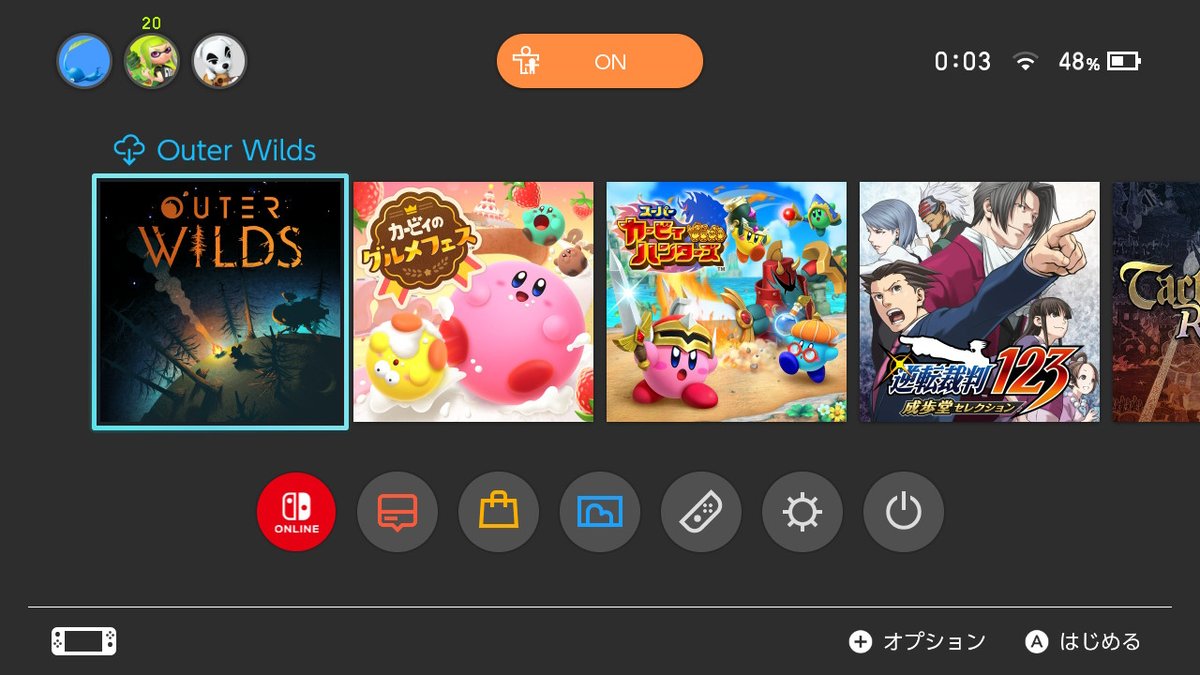The image size is (1200, 675).
Task: Select the partially visible Tactics game tile
Action: click(x=1156, y=302)
